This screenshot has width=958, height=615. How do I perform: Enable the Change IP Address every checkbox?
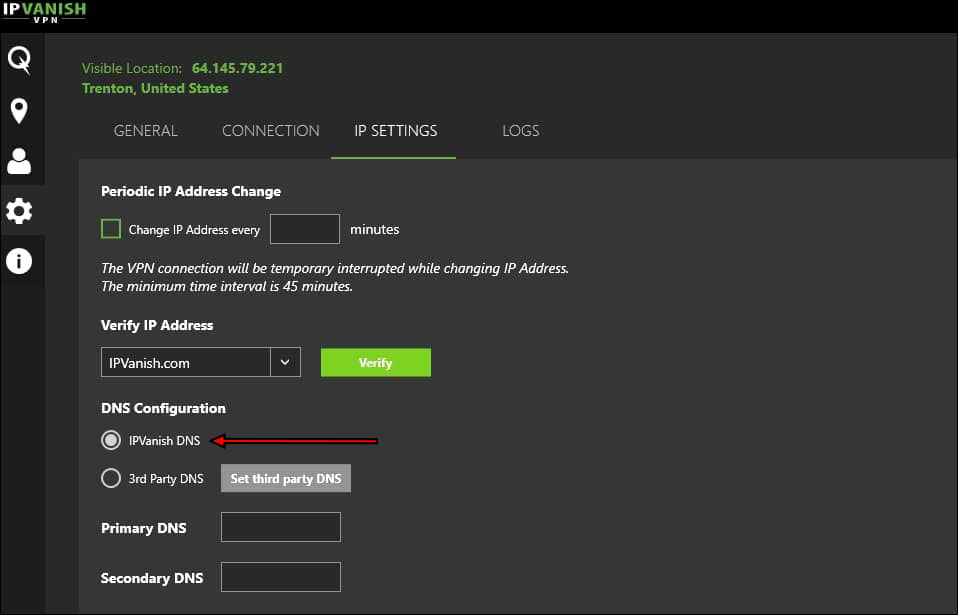pos(111,229)
